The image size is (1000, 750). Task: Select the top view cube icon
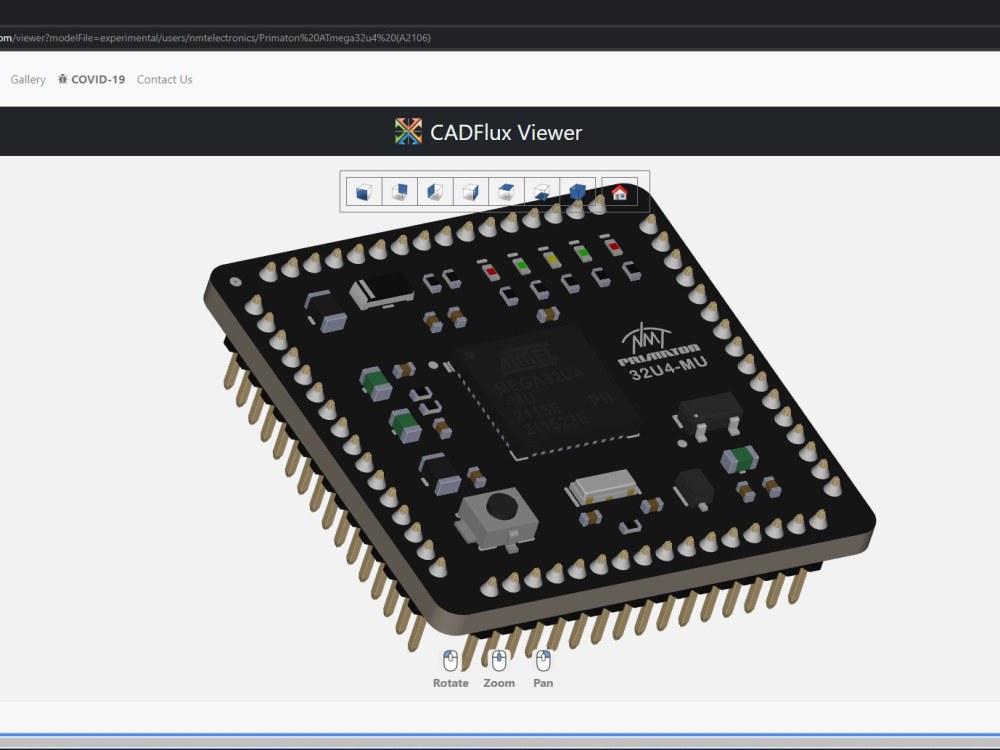[x=506, y=191]
